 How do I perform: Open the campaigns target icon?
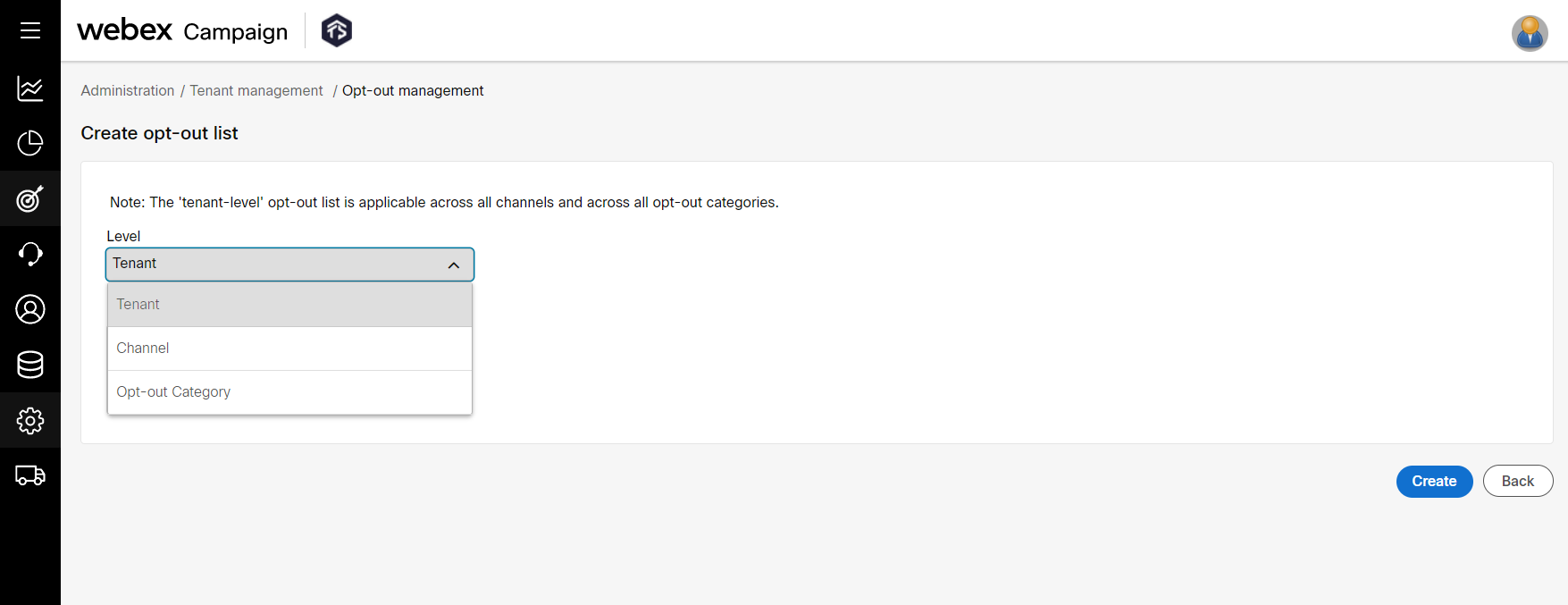(29, 198)
